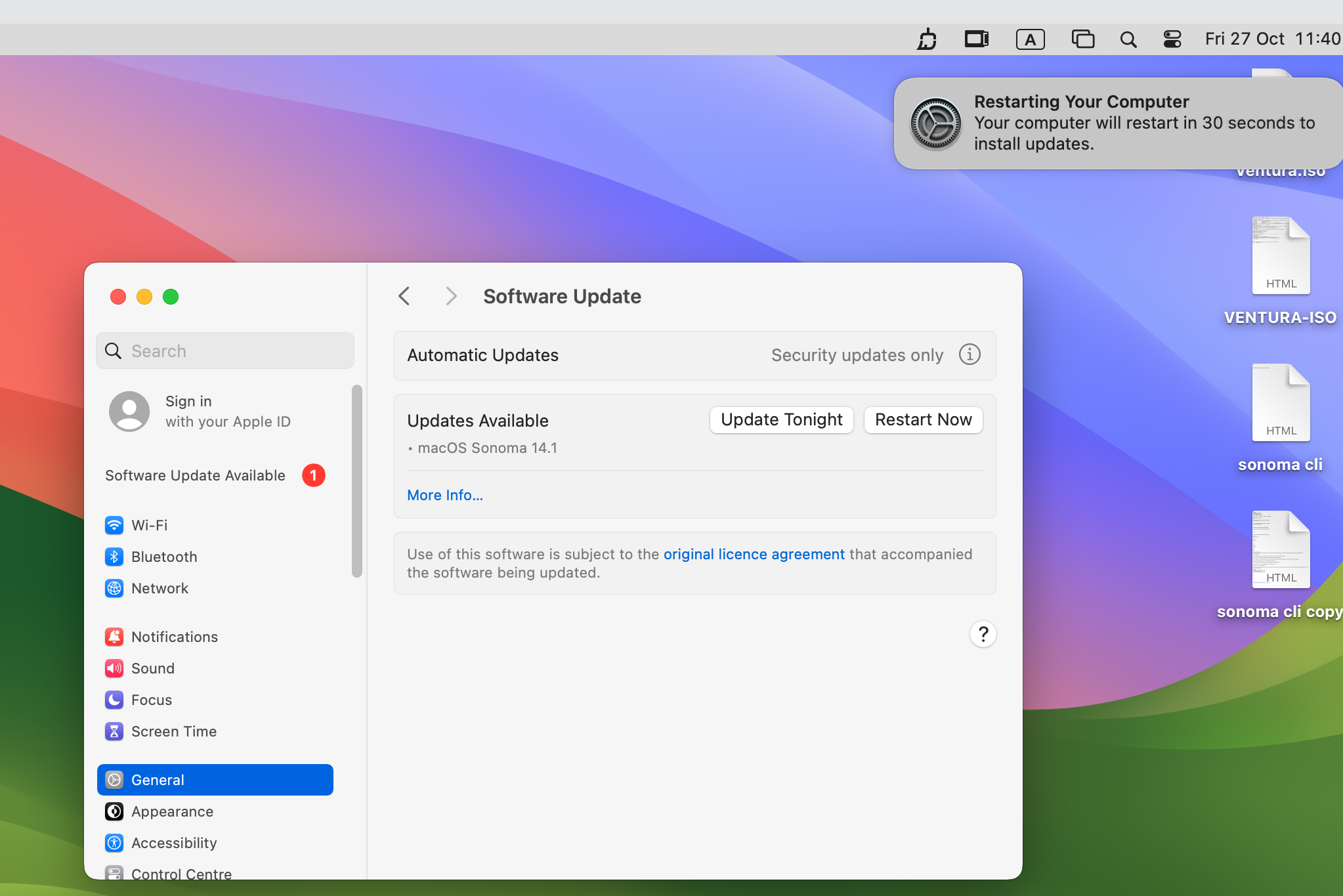Open the More Info… link
The width and height of the screenshot is (1343, 896).
[445, 496]
